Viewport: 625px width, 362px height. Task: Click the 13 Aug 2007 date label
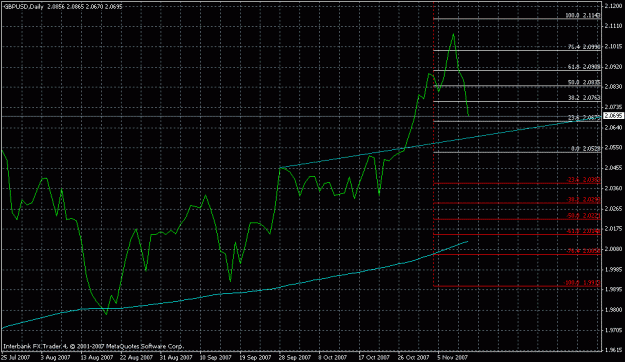96,357
